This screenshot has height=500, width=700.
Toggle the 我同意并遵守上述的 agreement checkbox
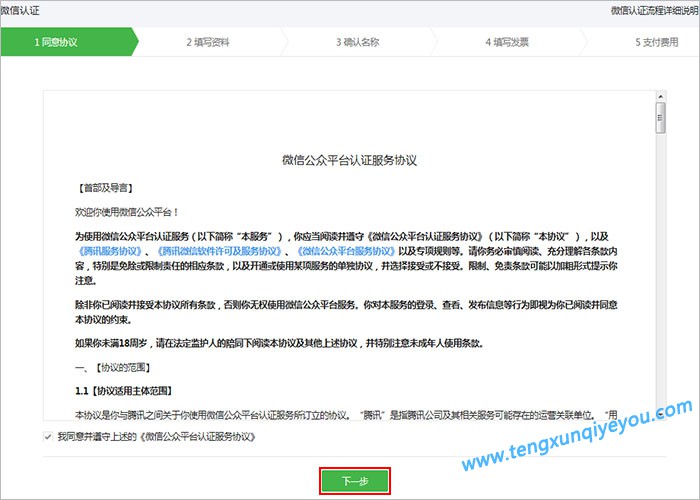click(48, 437)
